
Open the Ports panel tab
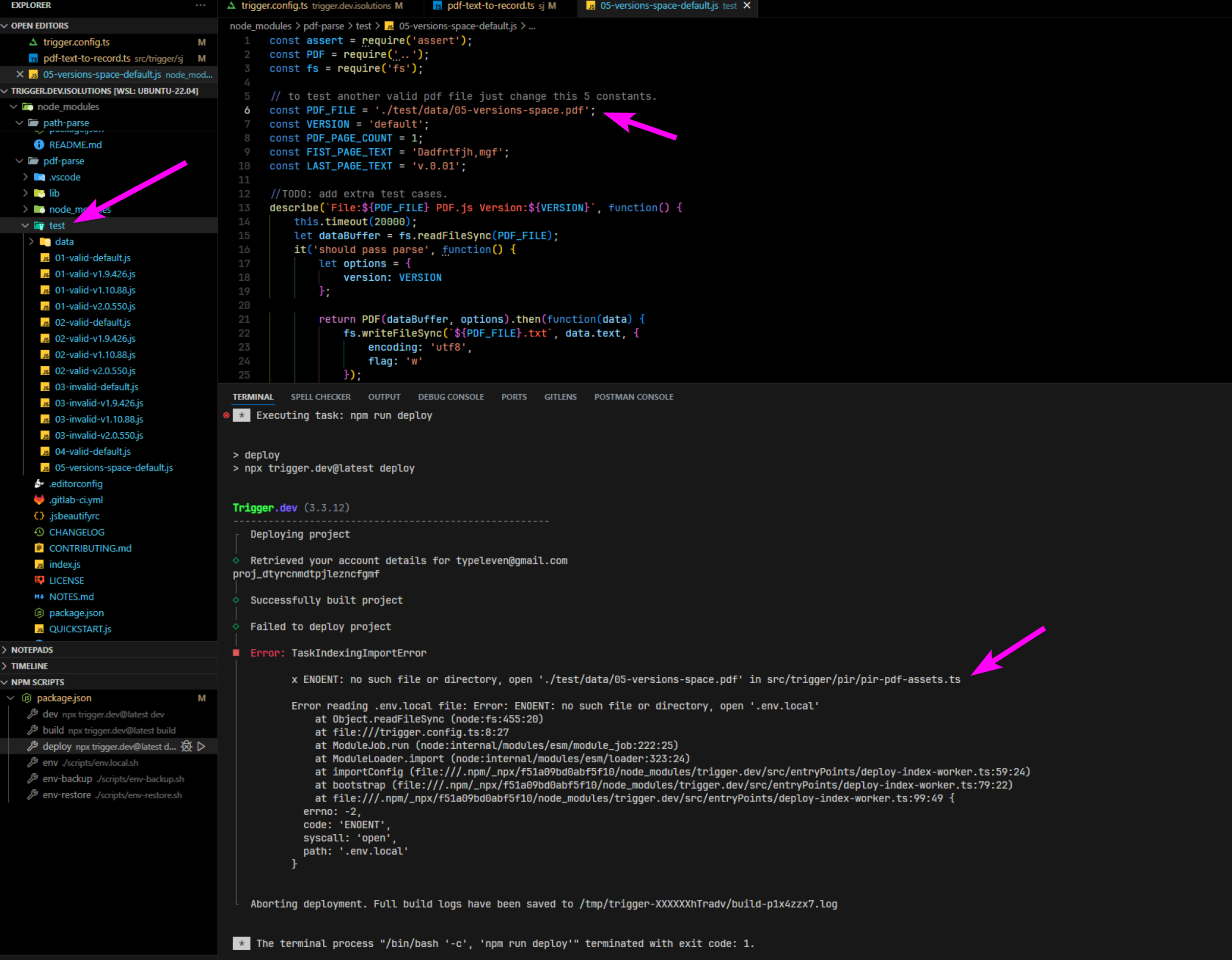[x=514, y=397]
